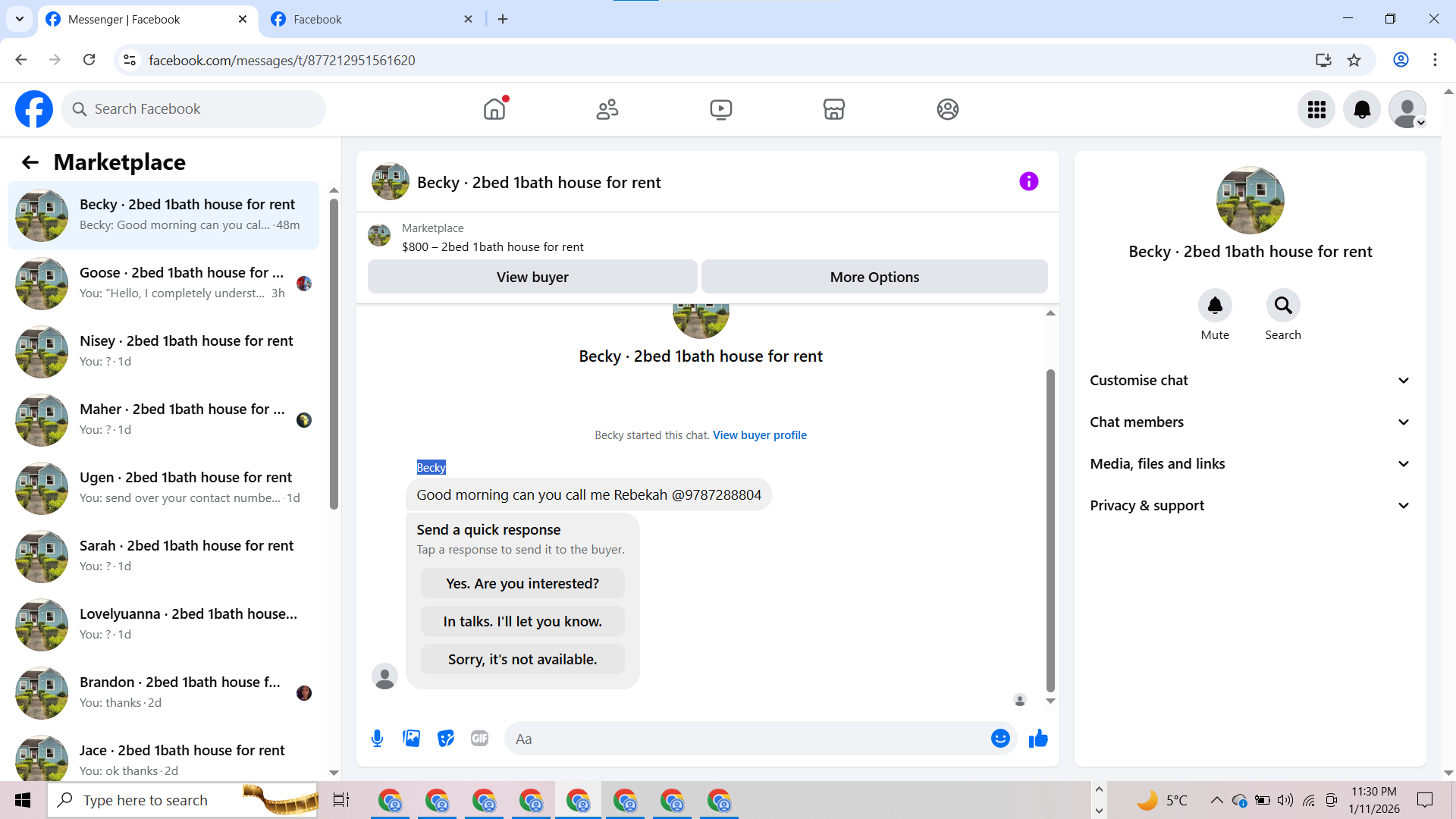This screenshot has width=1456, height=819.
Task: Open the Groups icon in the top navigation
Action: [x=947, y=109]
